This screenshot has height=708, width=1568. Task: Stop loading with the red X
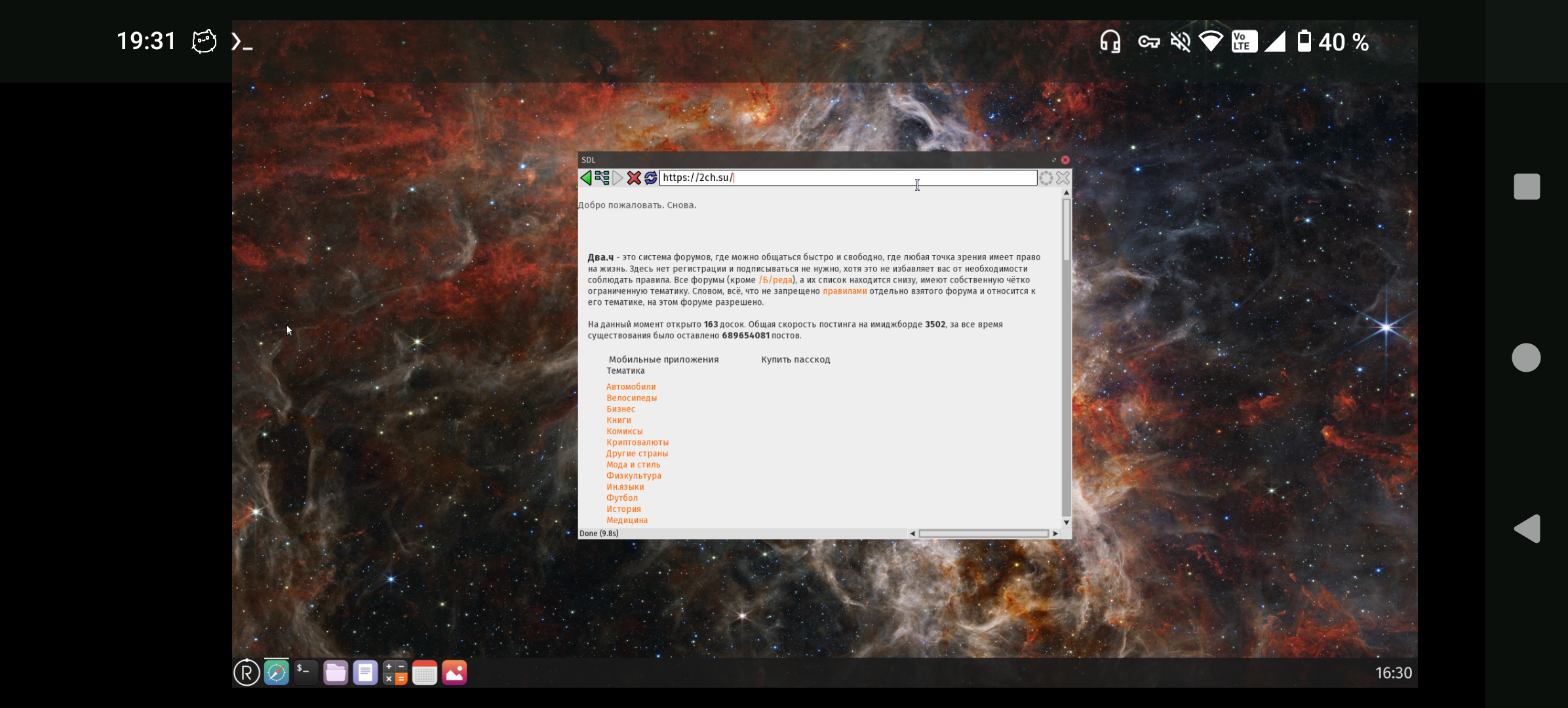[x=634, y=178]
